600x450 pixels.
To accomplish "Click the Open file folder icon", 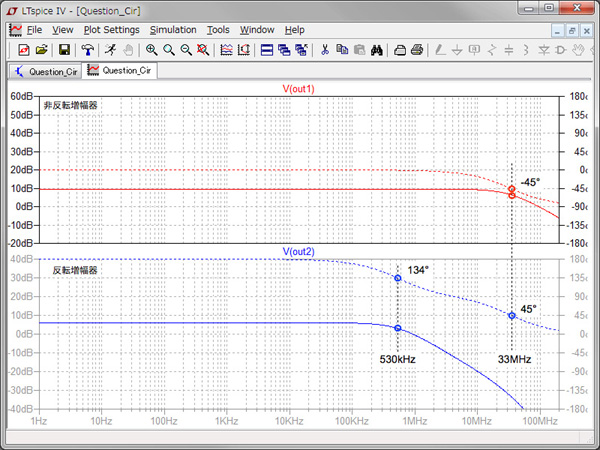I will 41,49.
